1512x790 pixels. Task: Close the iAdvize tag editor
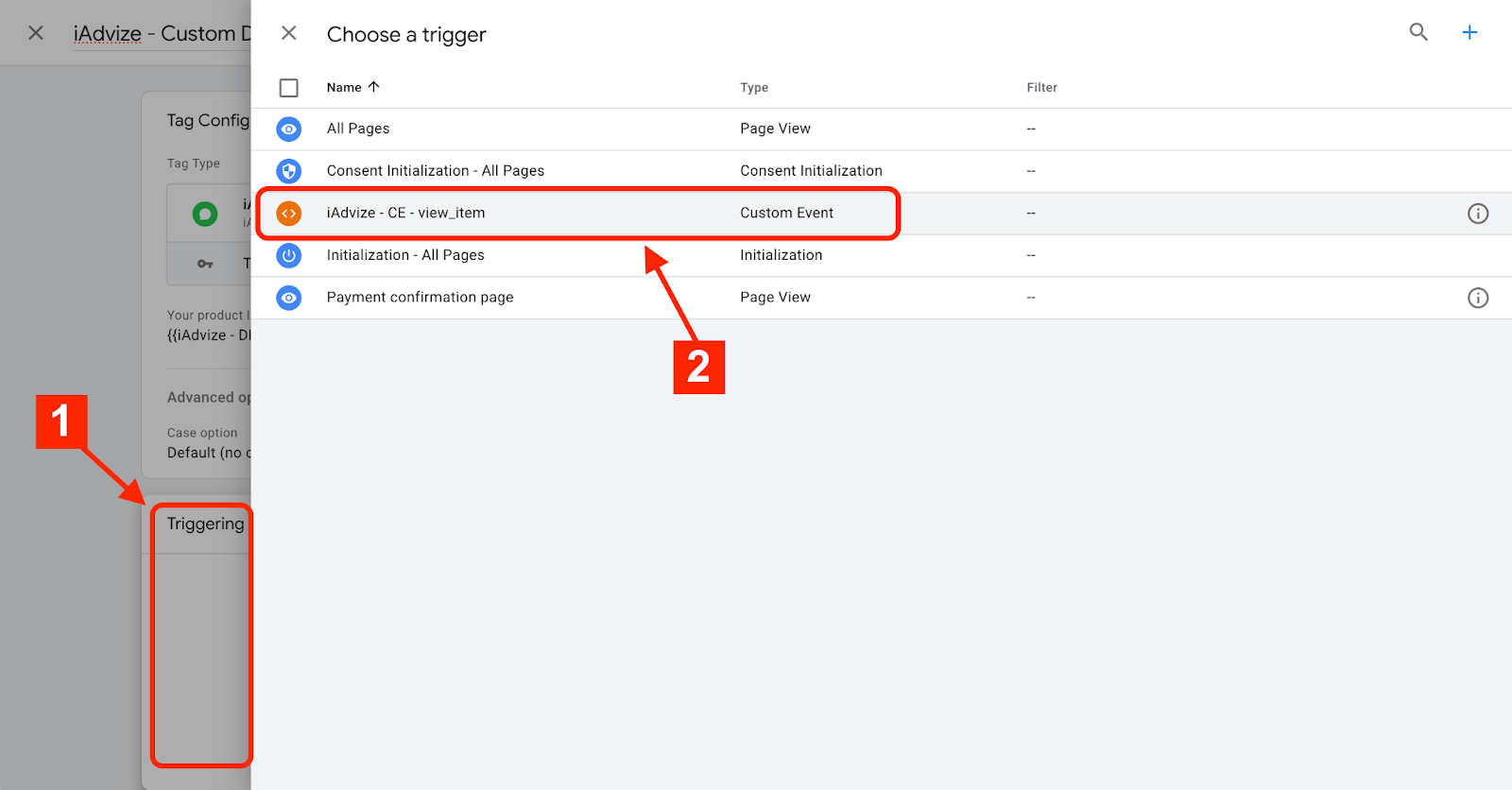point(36,33)
